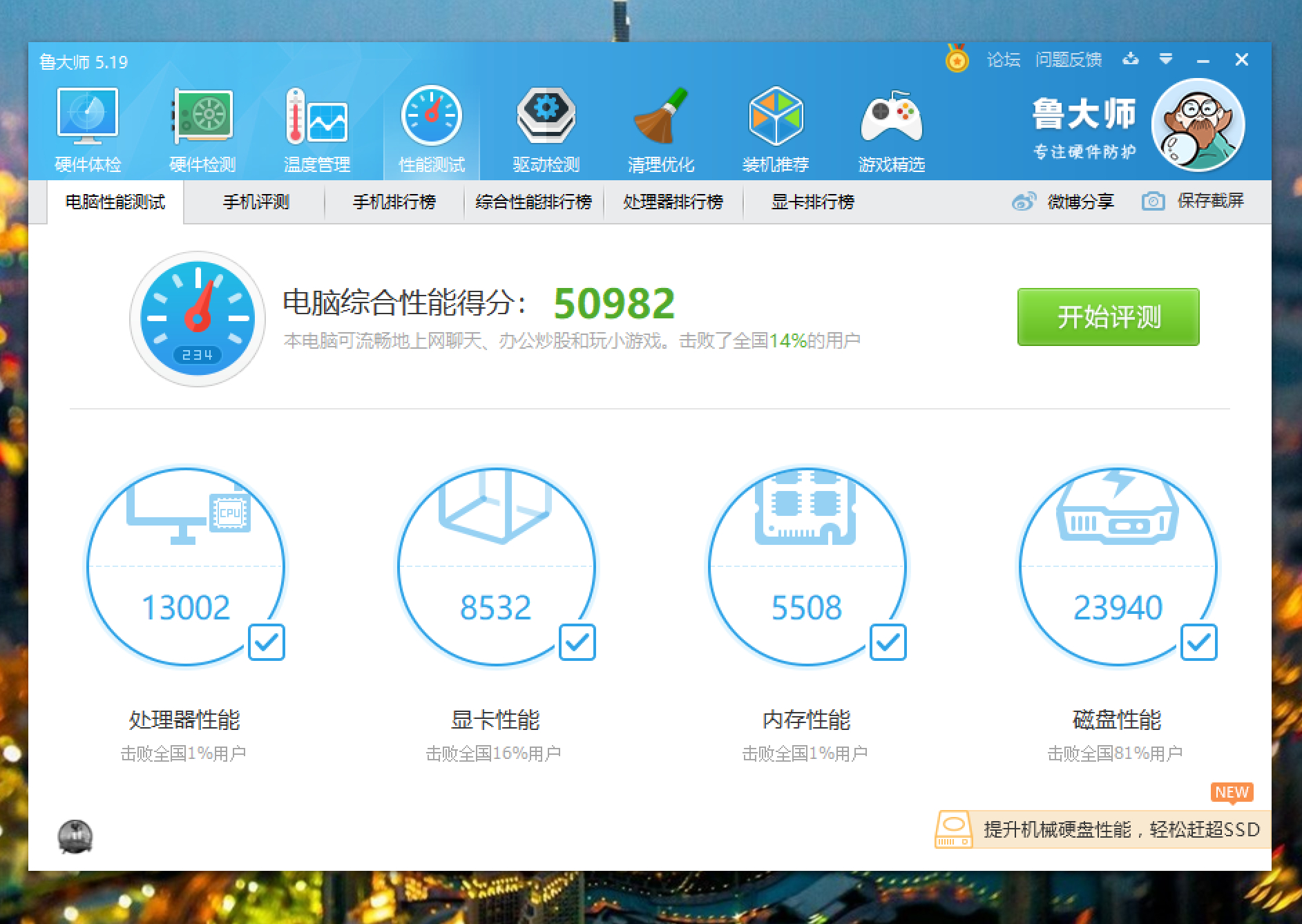Open 驱动检测 driver detection
Screen dimensions: 1302x924
[x=546, y=130]
